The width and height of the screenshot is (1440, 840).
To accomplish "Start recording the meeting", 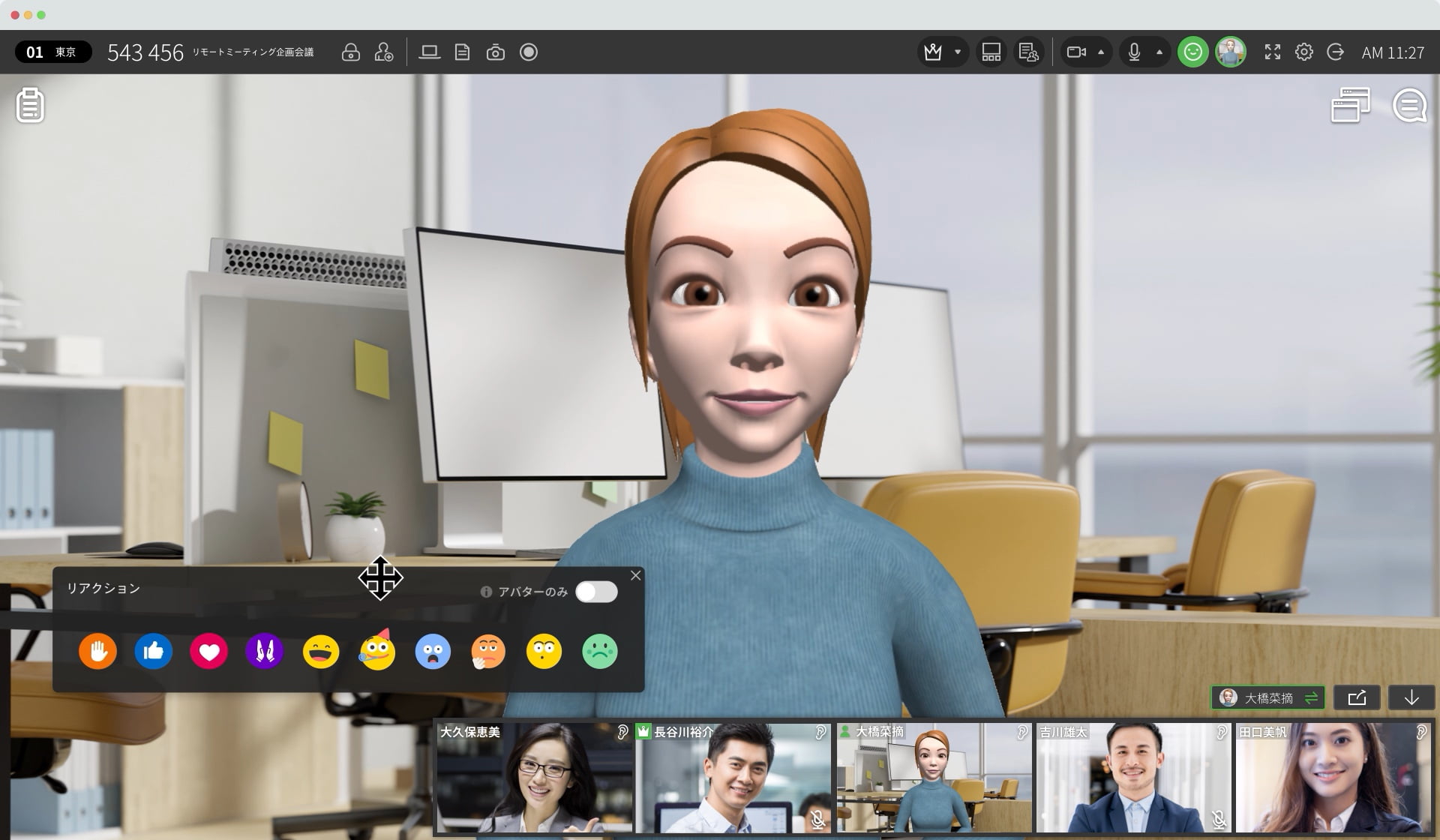I will pos(529,52).
